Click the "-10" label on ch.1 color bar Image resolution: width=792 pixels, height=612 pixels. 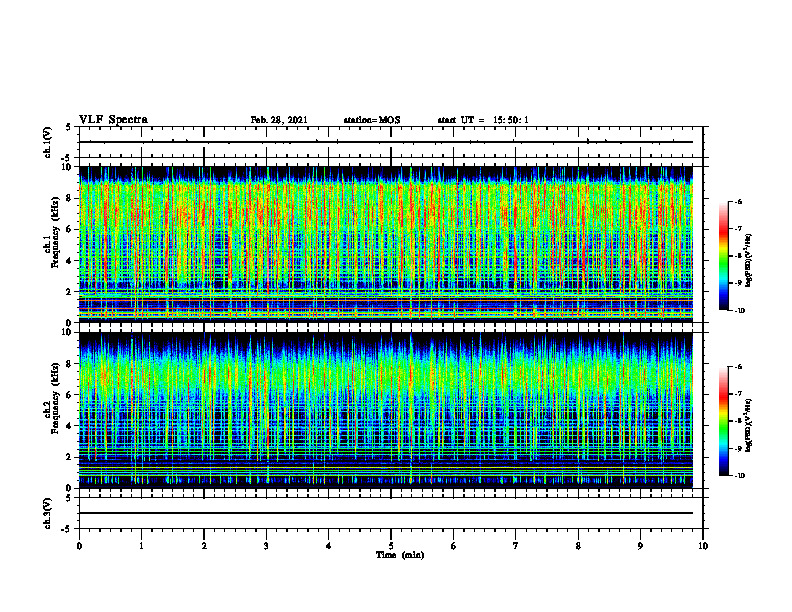pyautogui.click(x=740, y=310)
